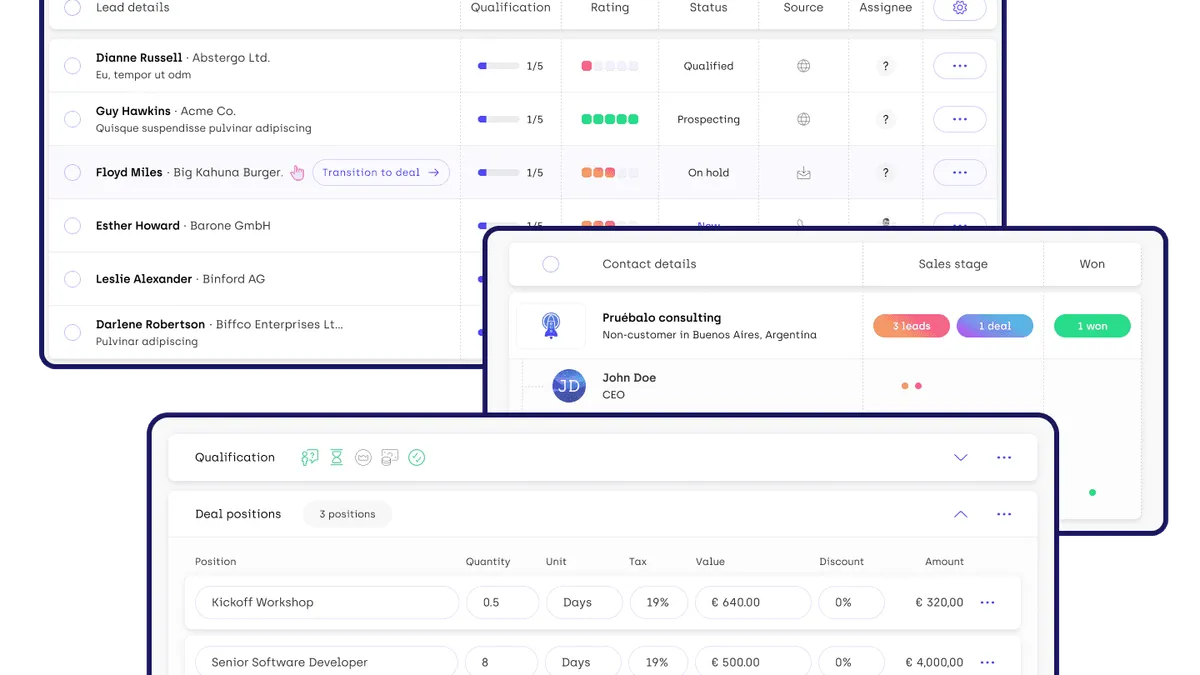This screenshot has width=1200, height=675.
Task: Click the unassigned question mark for Dianne Russell
Action: coord(885,66)
